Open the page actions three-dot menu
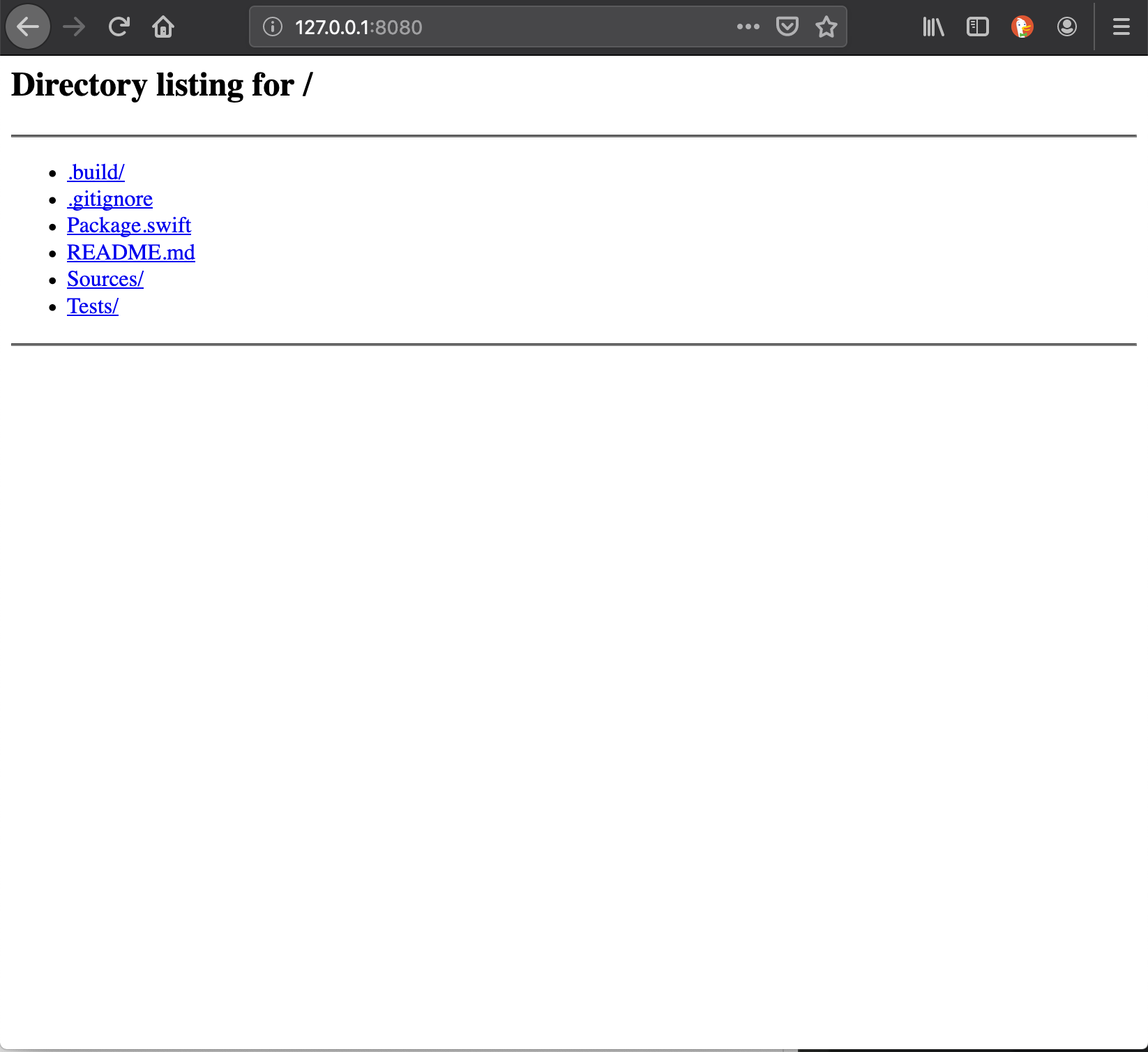Screen dimensions: 1148x1052 tap(748, 27)
